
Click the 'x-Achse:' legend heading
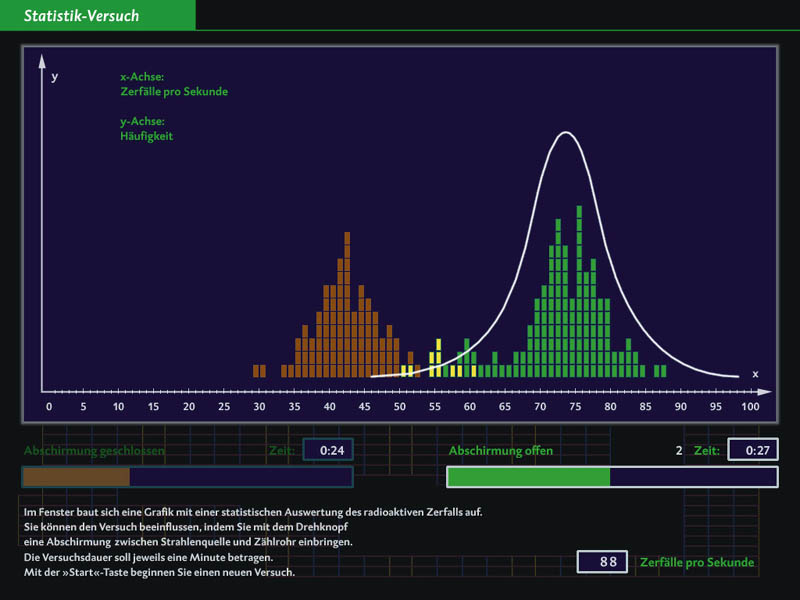pos(142,77)
